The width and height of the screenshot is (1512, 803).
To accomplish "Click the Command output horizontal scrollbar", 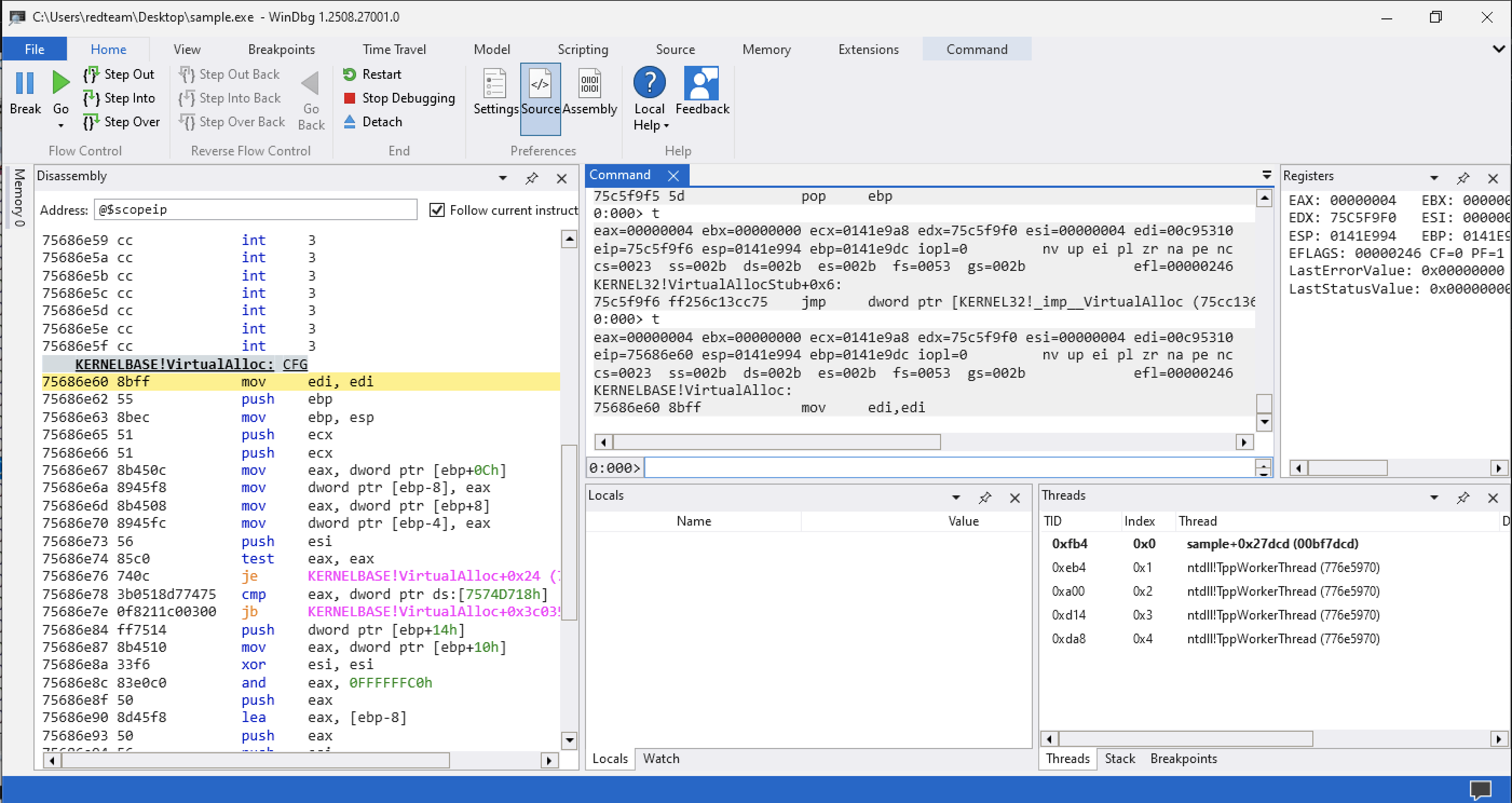I will point(776,442).
